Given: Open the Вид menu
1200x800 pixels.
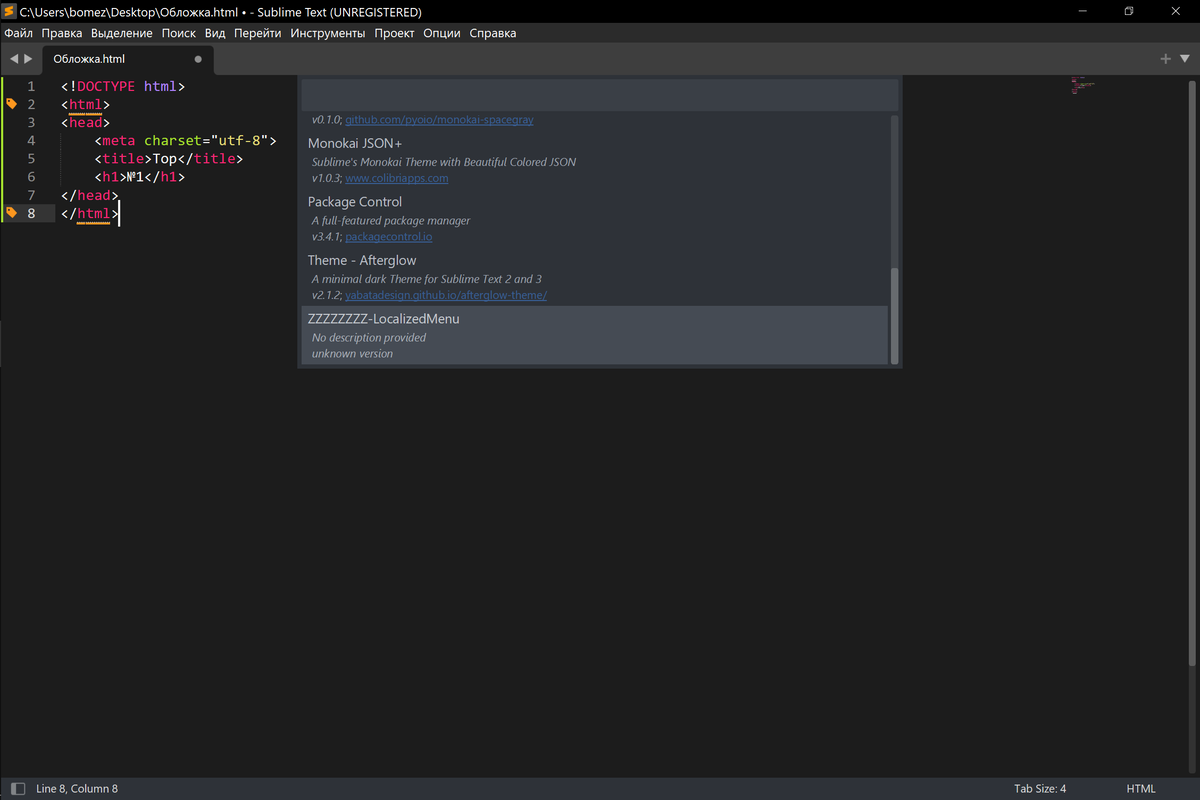Looking at the screenshot, I should click(215, 33).
